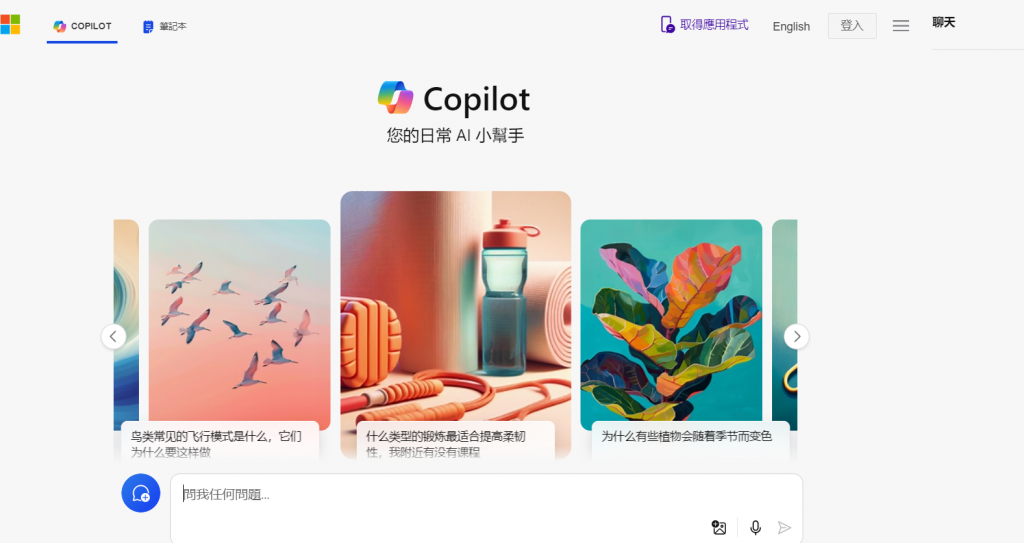Click the 登入 sign-in button
This screenshot has height=543, width=1024.
tap(852, 26)
